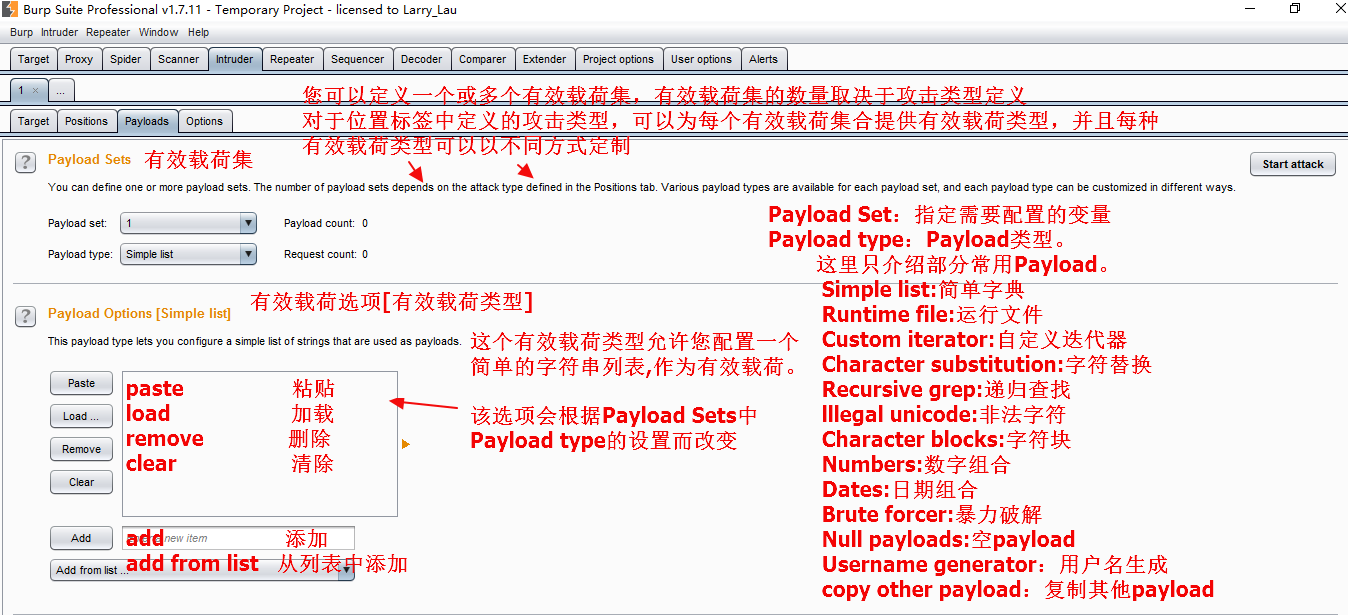Switch to the Extender tab
1348x615 pixels.
544,59
